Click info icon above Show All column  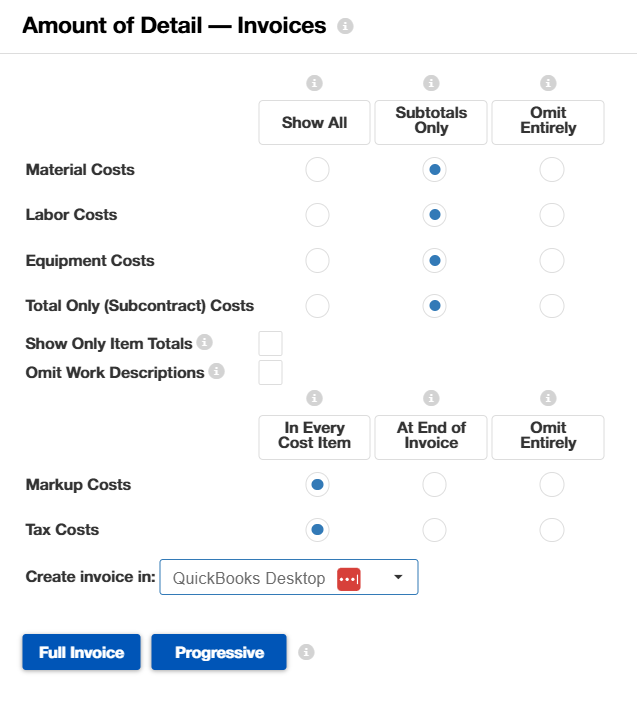point(314,83)
